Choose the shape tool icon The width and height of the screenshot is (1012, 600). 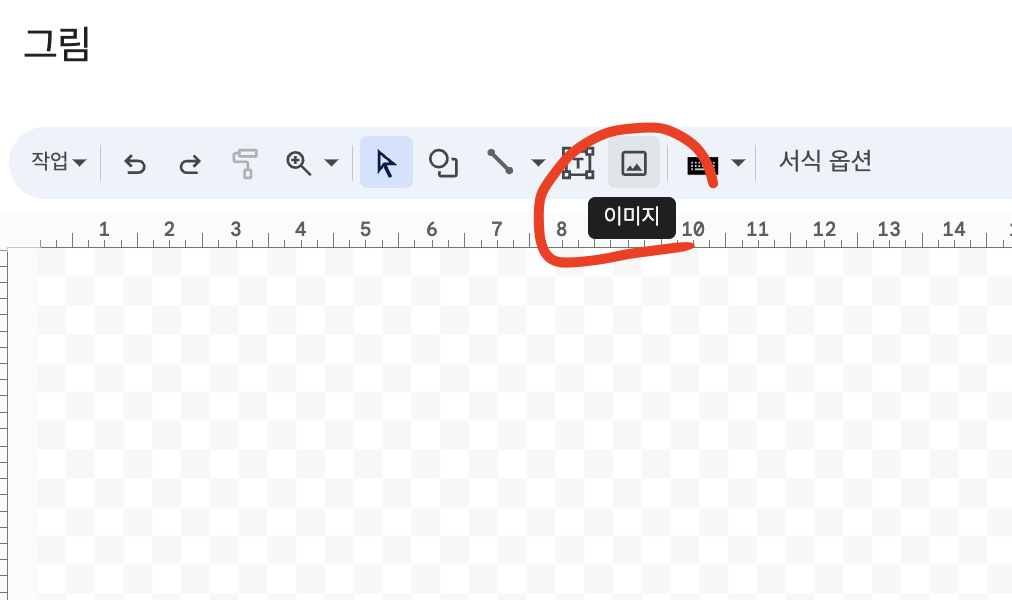click(443, 163)
